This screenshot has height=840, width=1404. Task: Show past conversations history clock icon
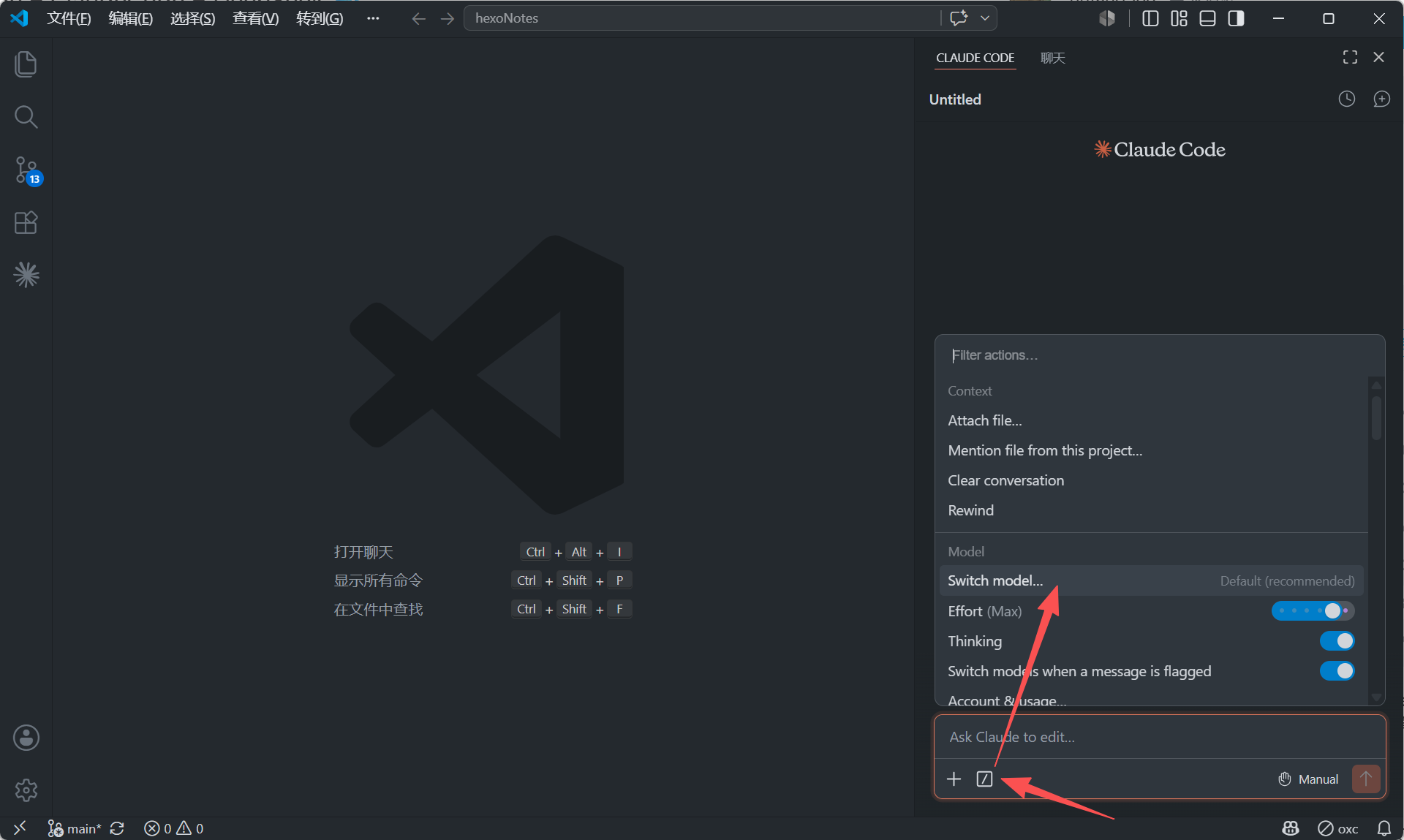coord(1346,99)
